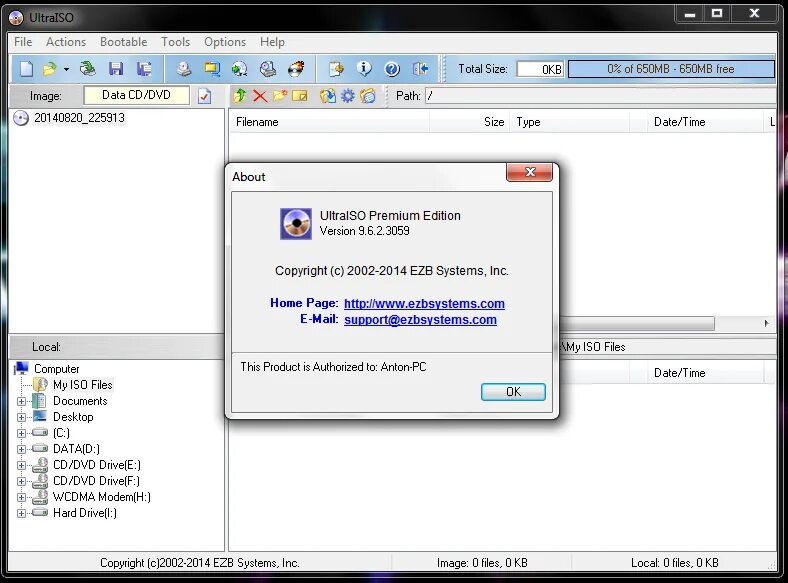
Task: Open the recent files dropdown arrow
Action: pyautogui.click(x=66, y=69)
